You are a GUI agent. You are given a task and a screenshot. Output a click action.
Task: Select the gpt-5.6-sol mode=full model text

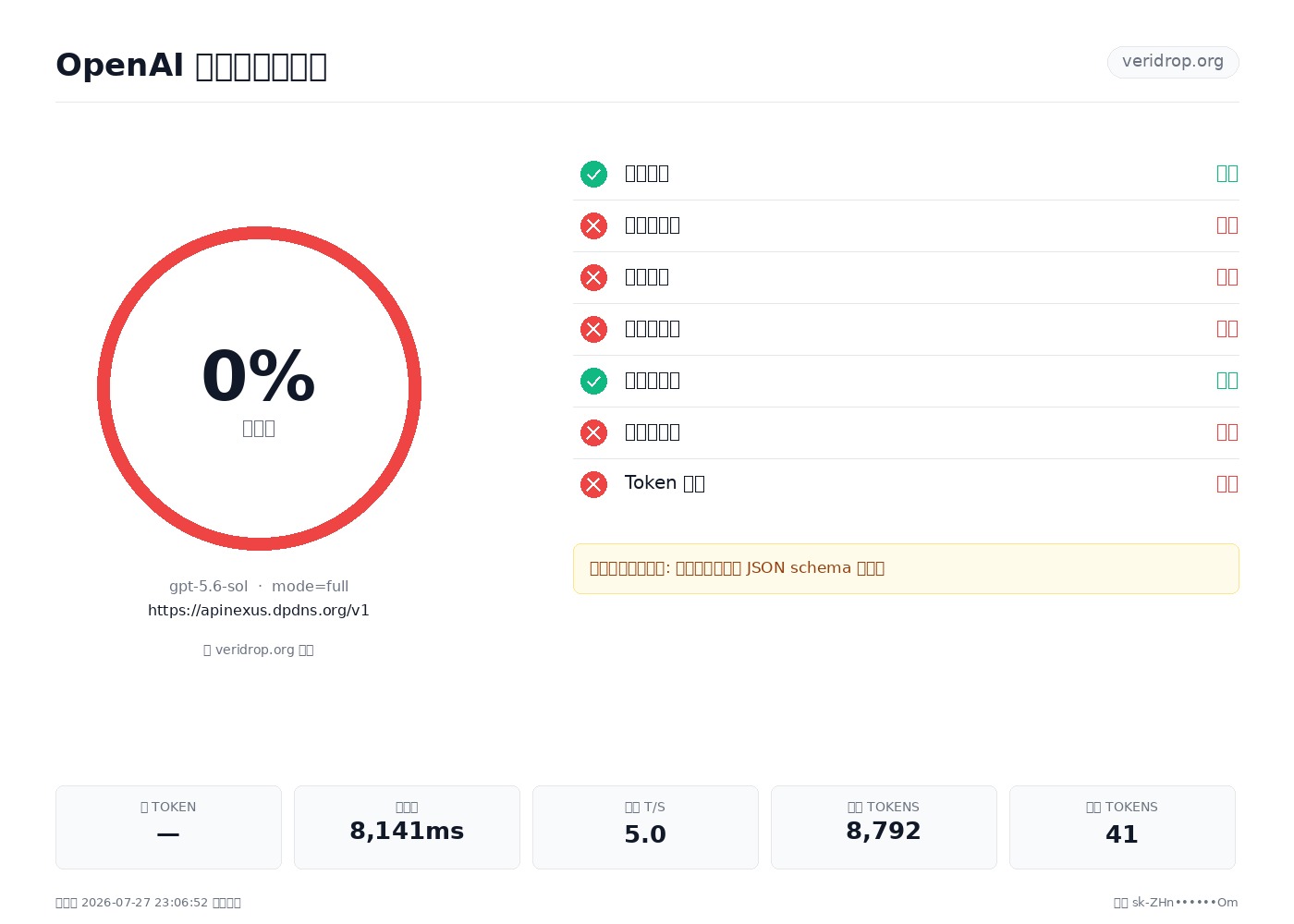click(x=259, y=586)
